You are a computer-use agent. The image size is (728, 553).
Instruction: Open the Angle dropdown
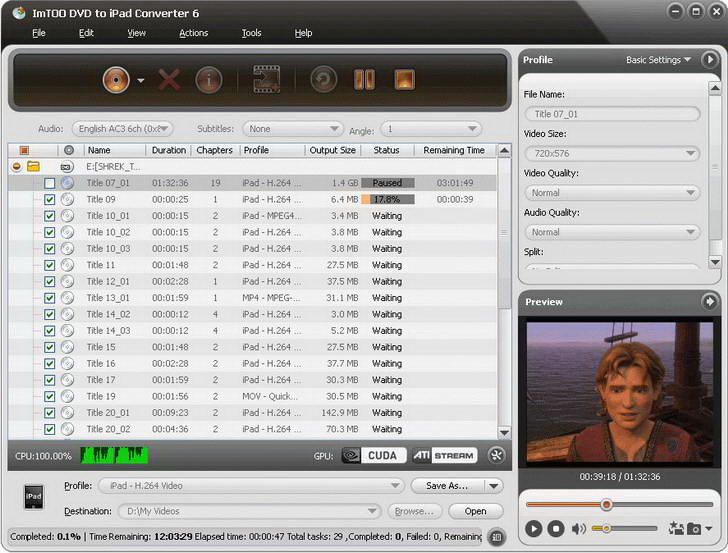point(431,129)
